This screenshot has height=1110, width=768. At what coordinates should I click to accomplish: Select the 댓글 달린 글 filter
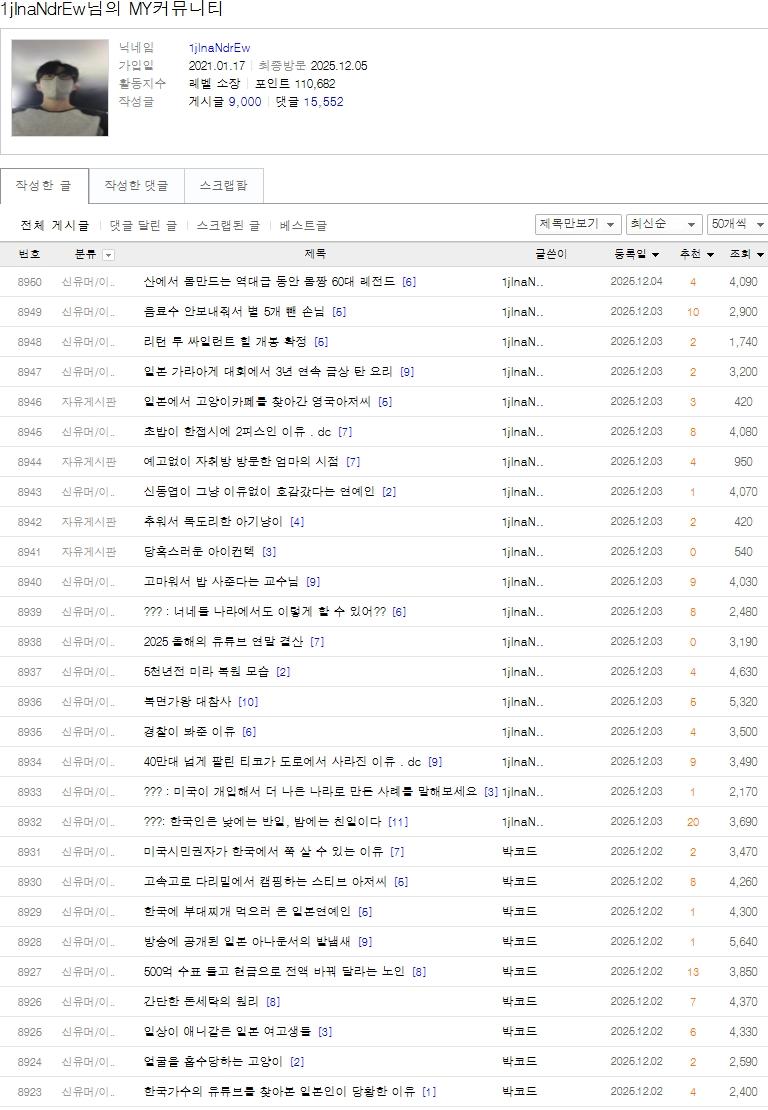[x=143, y=225]
